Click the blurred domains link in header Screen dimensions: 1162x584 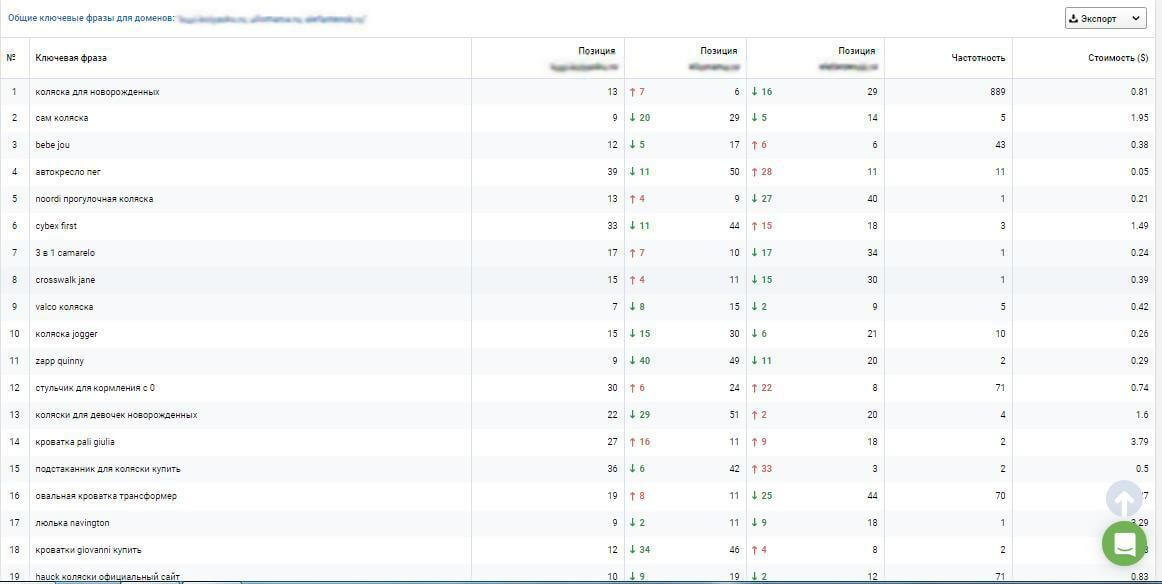pos(272,18)
